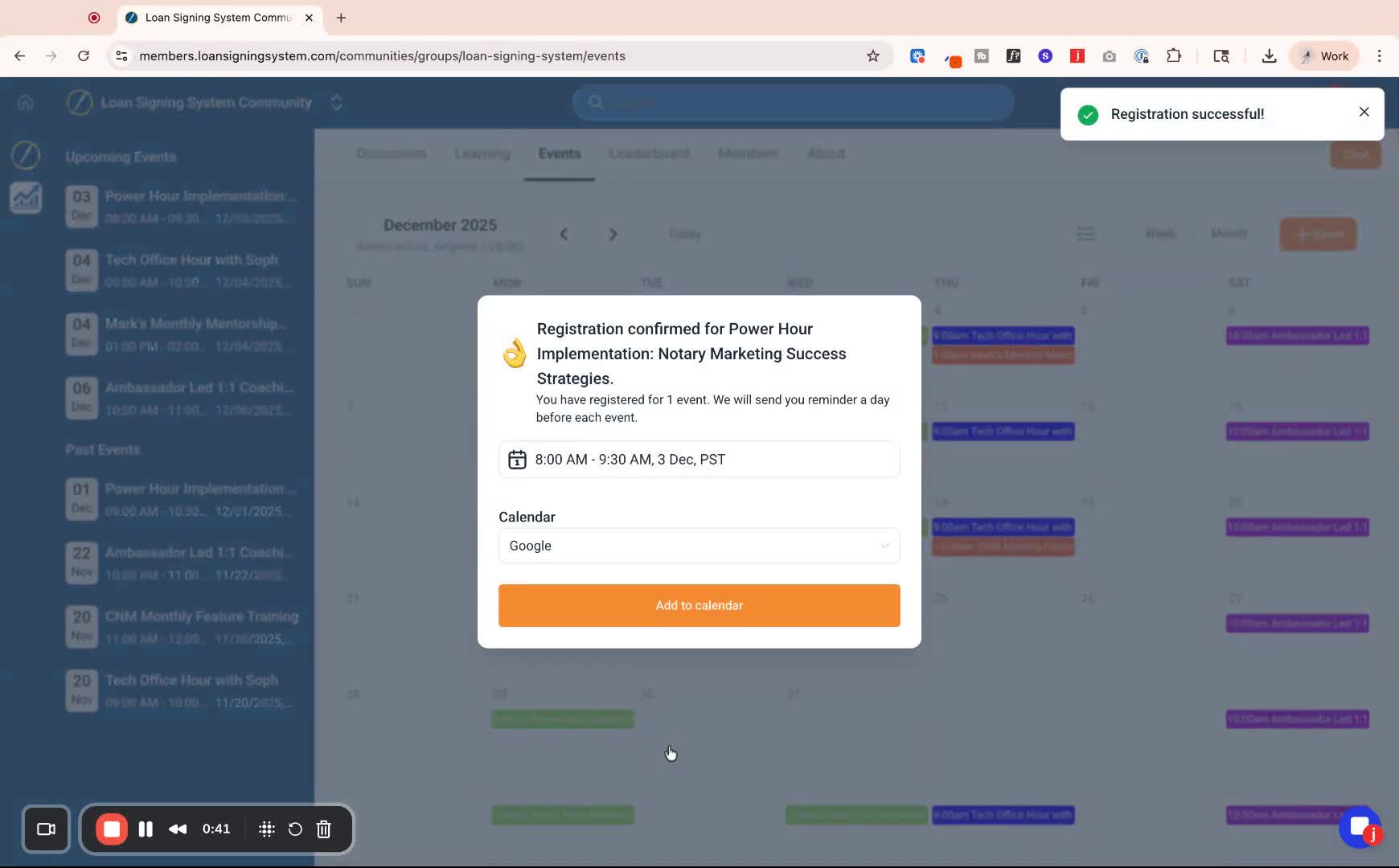Viewport: 1399px width, 868px height.
Task: Click the camera extension icon
Action: [1110, 55]
